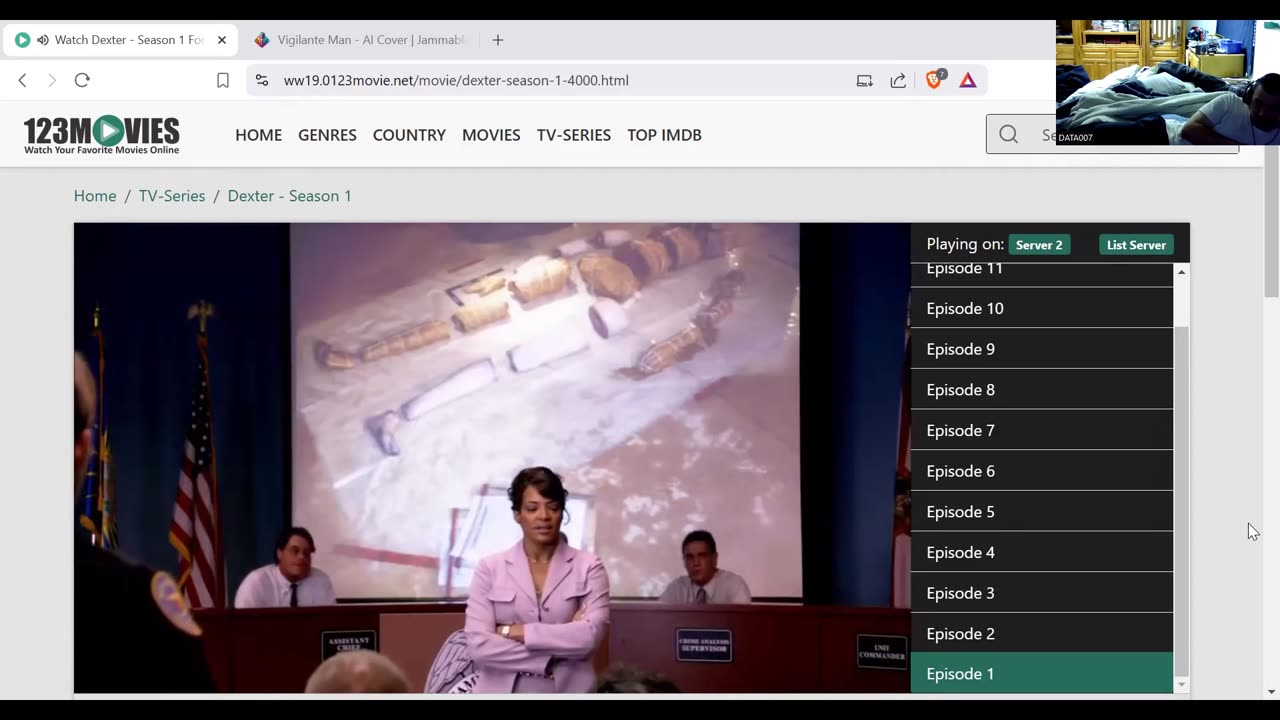Click TV-Series breadcrumb link

172,196
